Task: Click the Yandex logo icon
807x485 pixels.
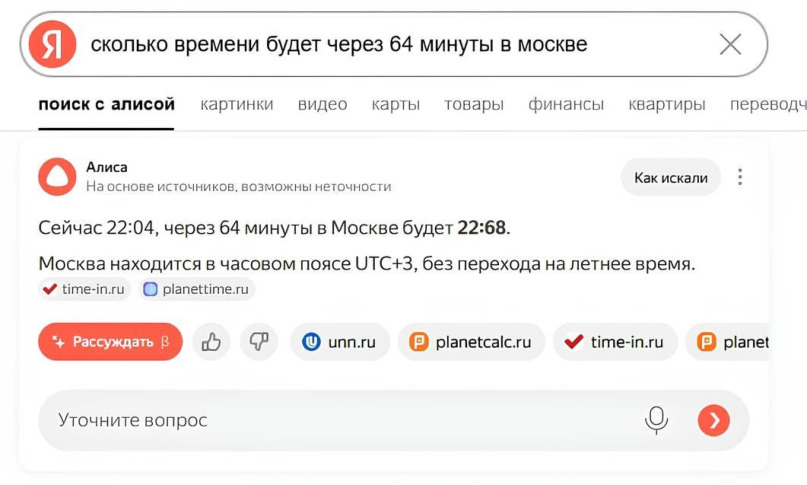Action: pos(52,44)
